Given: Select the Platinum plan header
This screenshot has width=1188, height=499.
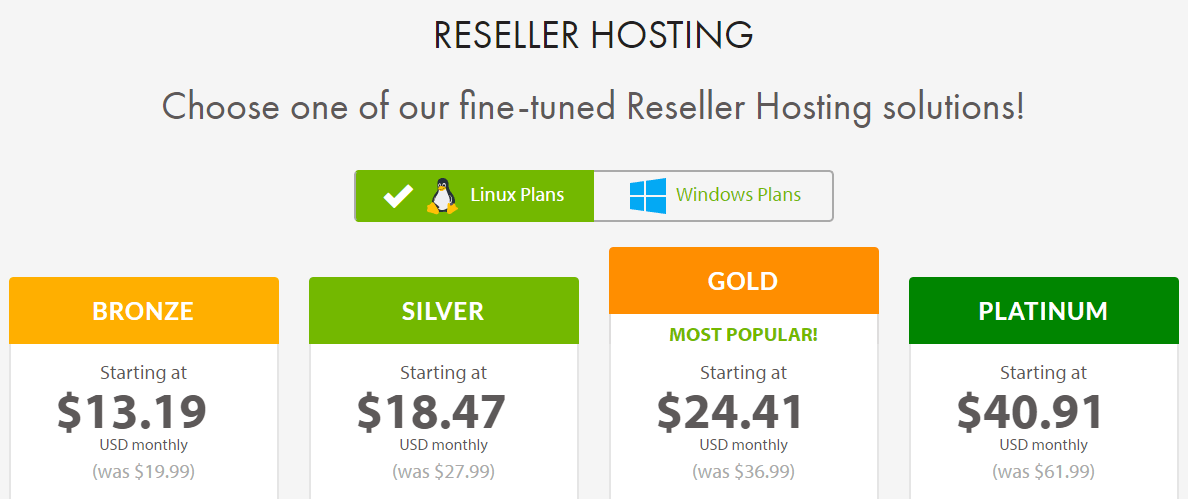Looking at the screenshot, I should [x=1044, y=310].
